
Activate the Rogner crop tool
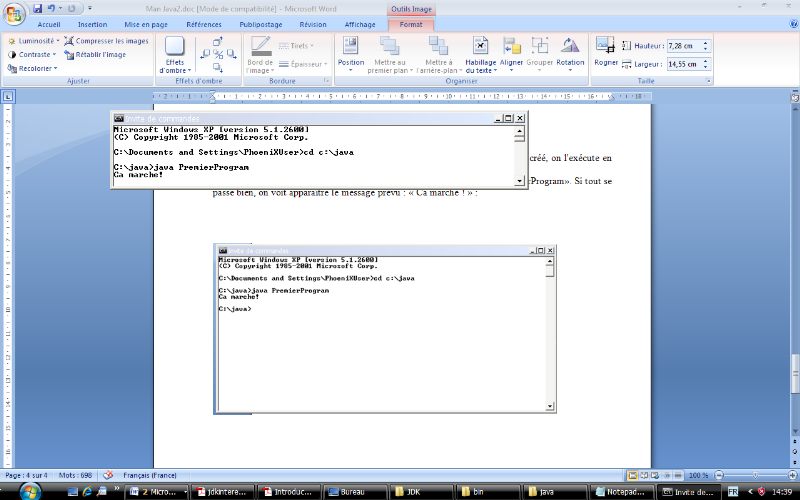tap(606, 52)
